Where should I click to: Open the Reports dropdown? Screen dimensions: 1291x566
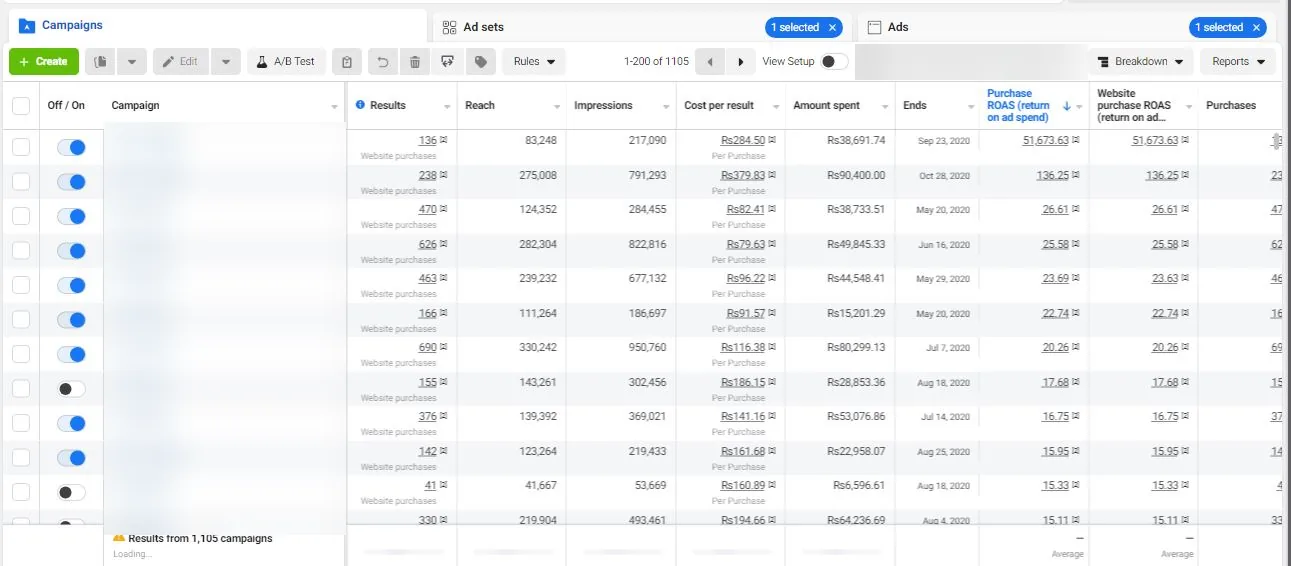pyautogui.click(x=1238, y=62)
